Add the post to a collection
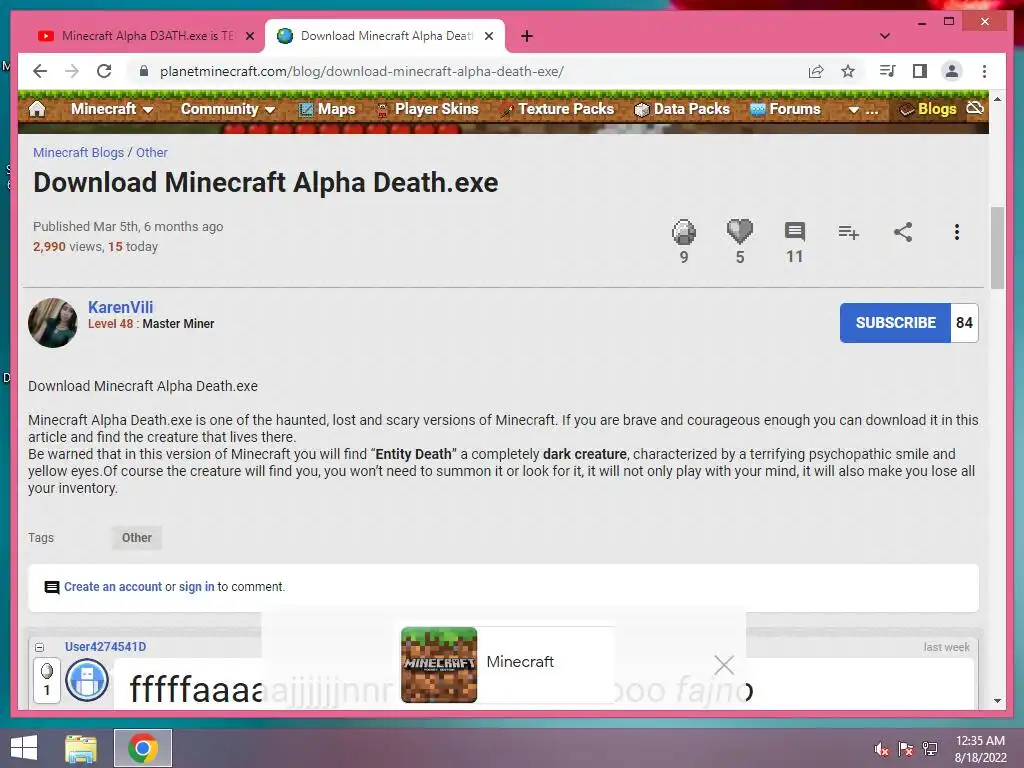The image size is (1024, 768). tap(848, 232)
